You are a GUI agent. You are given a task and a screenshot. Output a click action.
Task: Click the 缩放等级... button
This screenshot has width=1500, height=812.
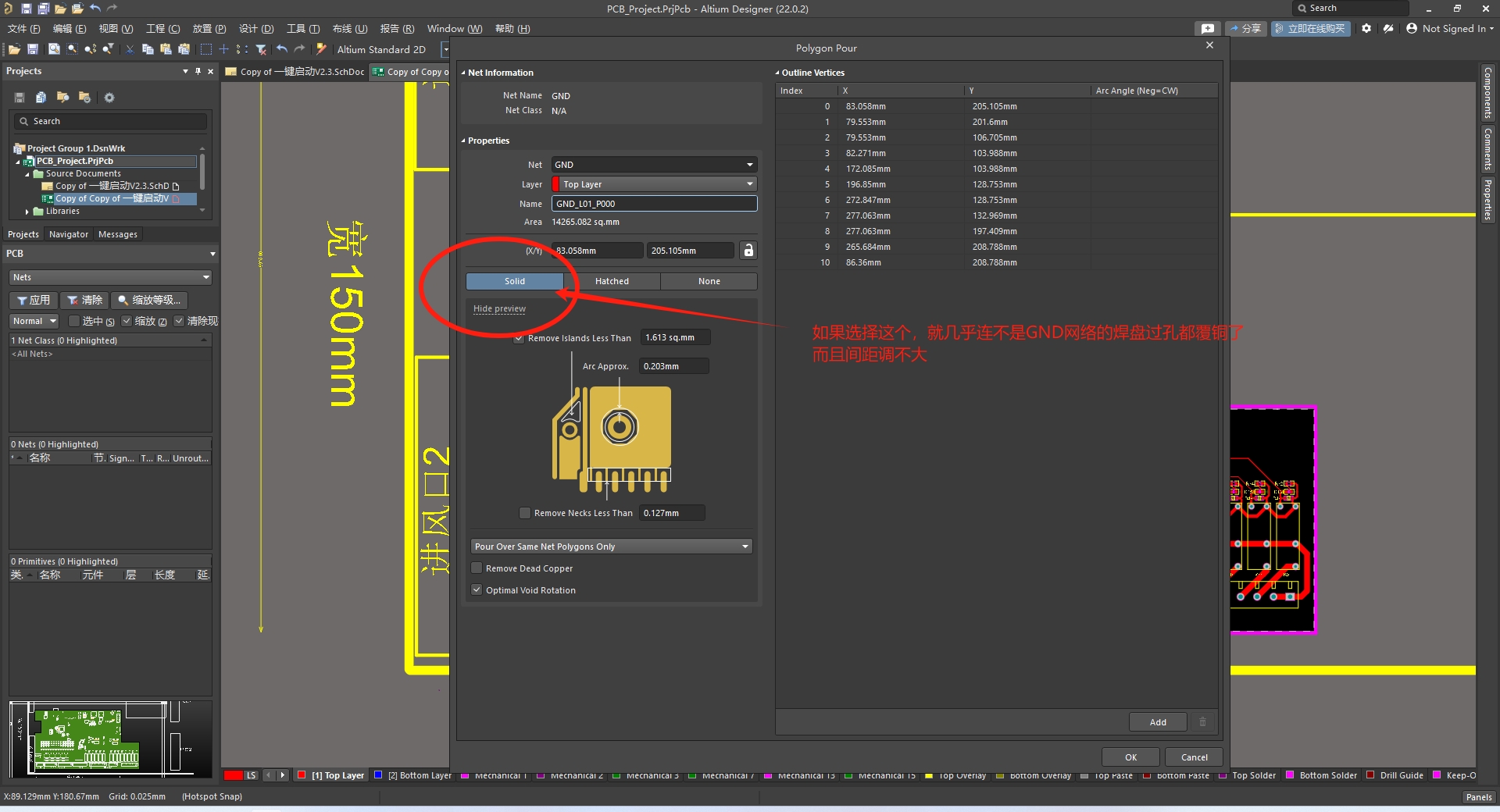[x=149, y=300]
